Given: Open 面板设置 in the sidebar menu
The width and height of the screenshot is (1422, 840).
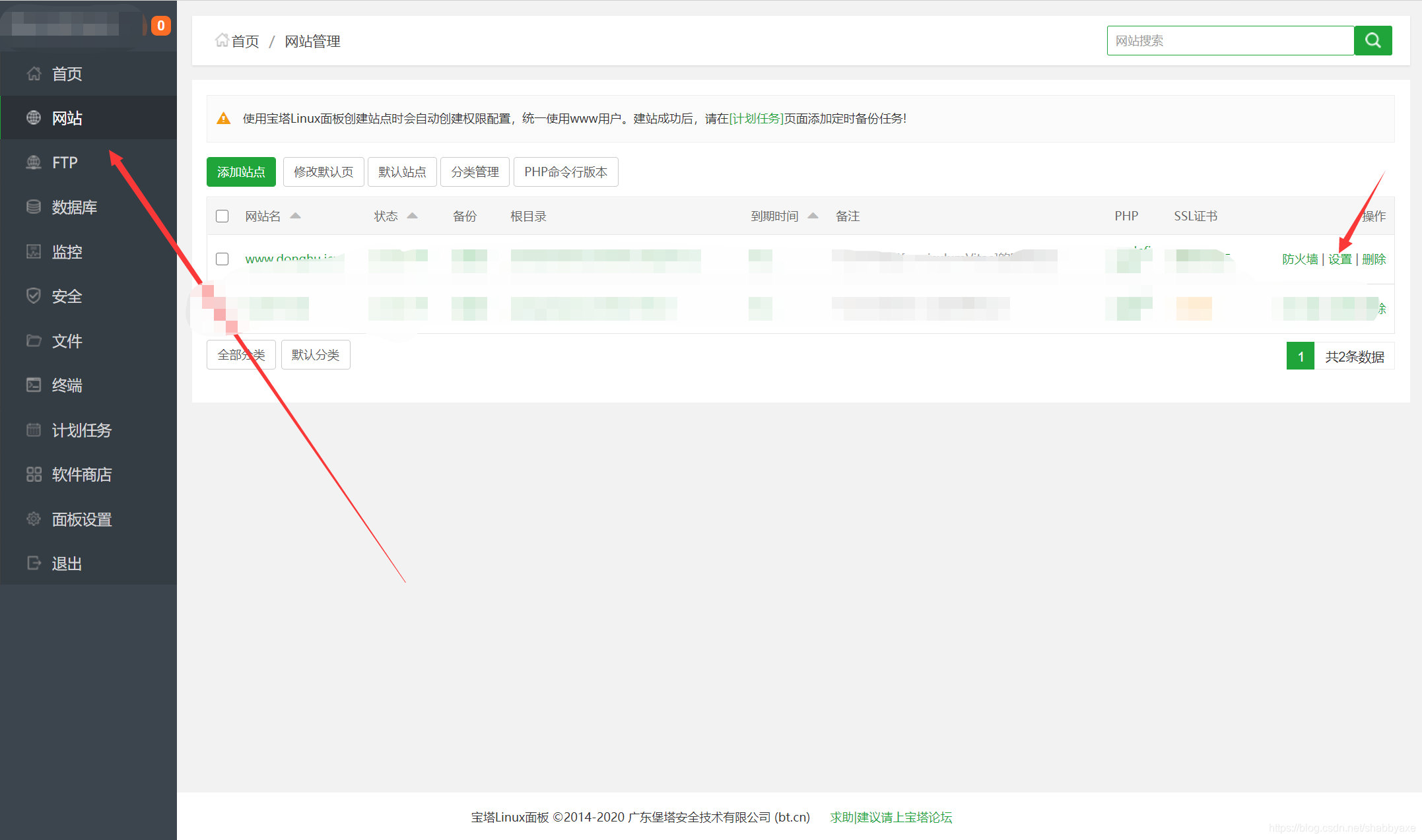Looking at the screenshot, I should (x=88, y=519).
